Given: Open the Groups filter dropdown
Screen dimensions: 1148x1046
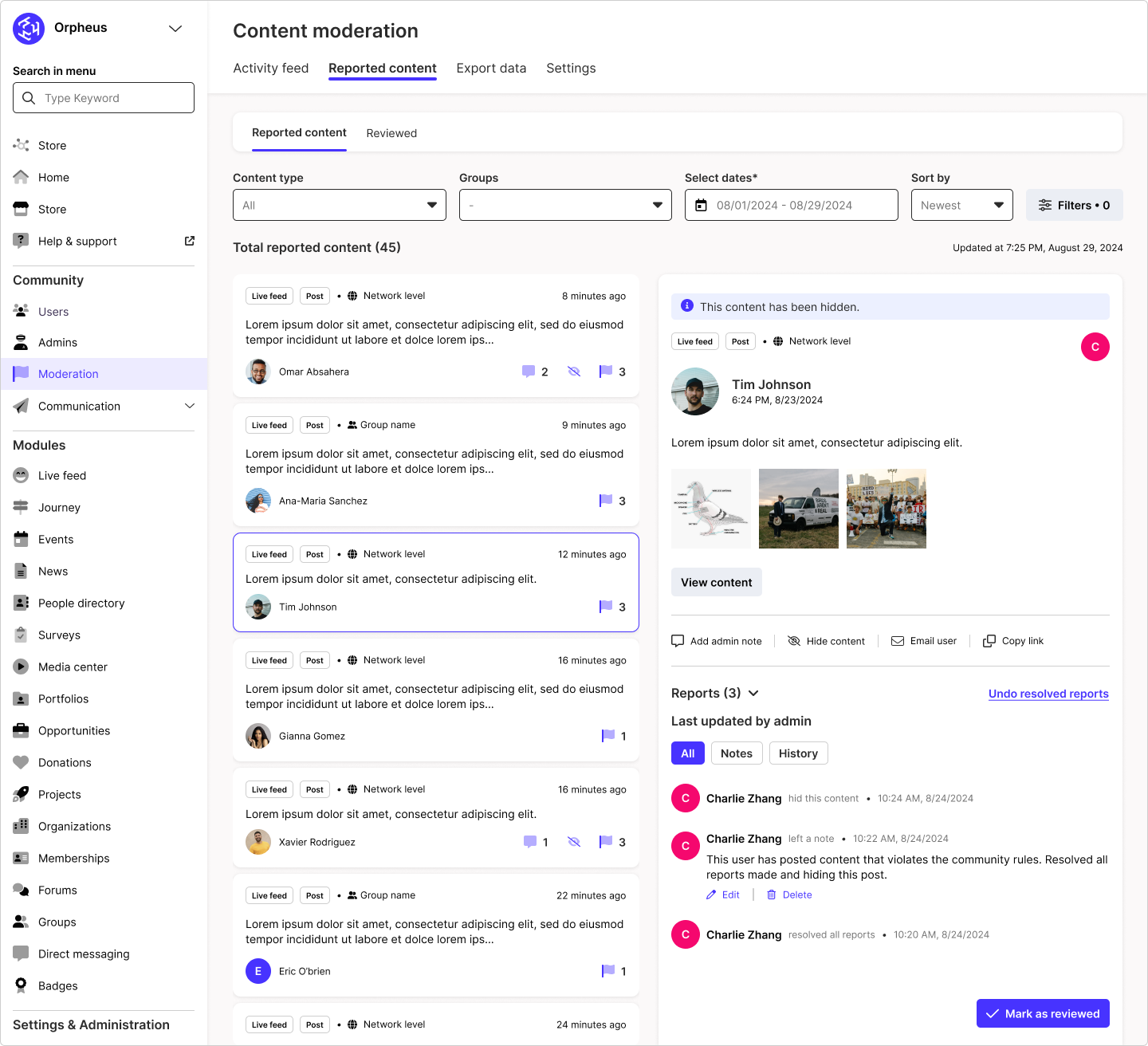Looking at the screenshot, I should coord(565,205).
